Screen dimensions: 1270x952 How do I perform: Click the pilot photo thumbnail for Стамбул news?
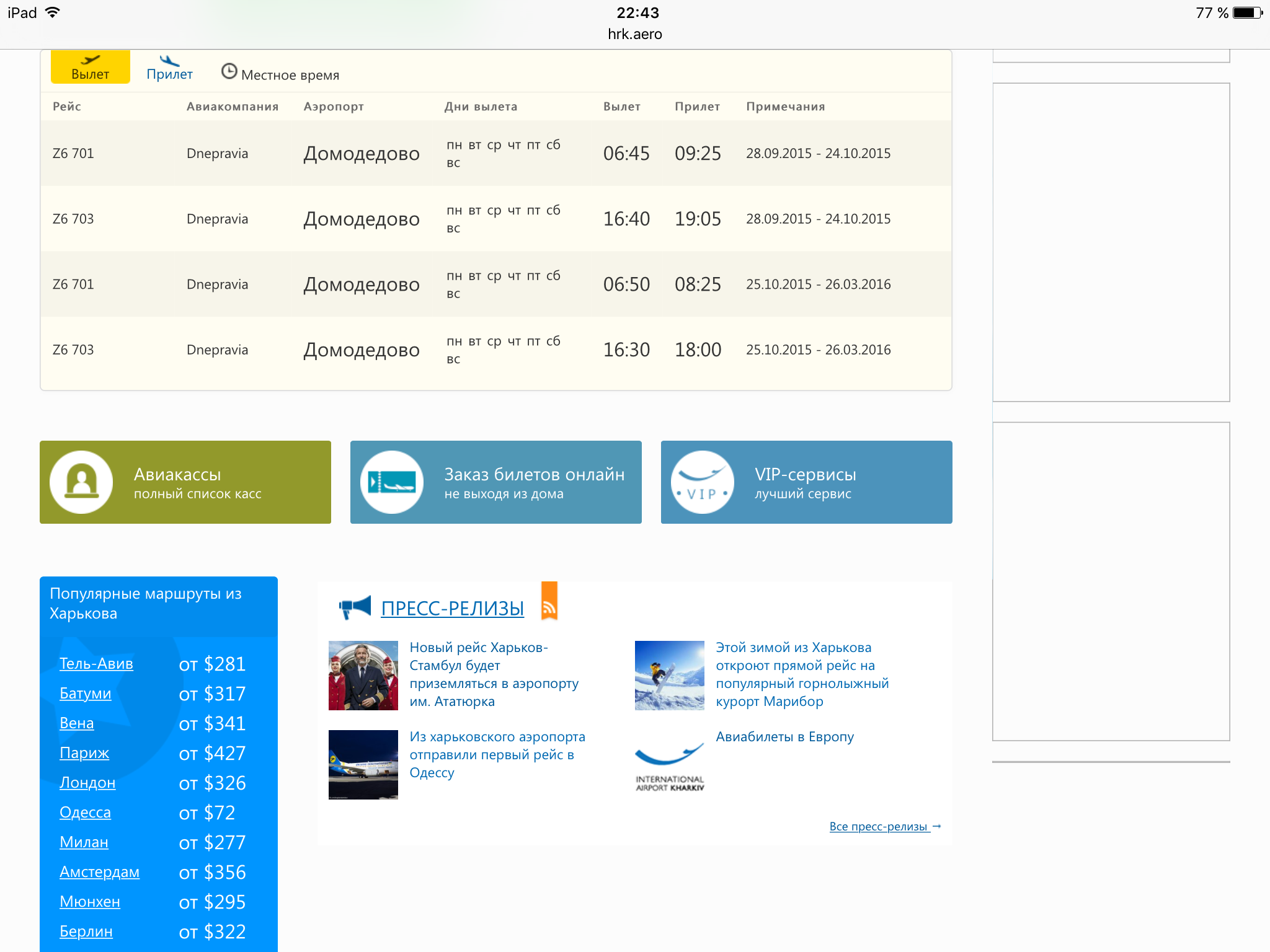click(363, 676)
